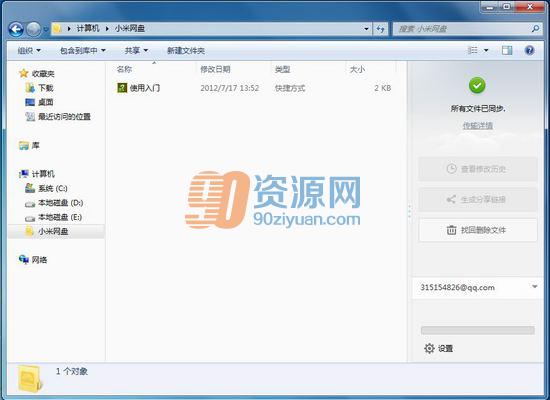Click the 生成分享链接 button
Screen dimensions: 550x400
point(477,200)
